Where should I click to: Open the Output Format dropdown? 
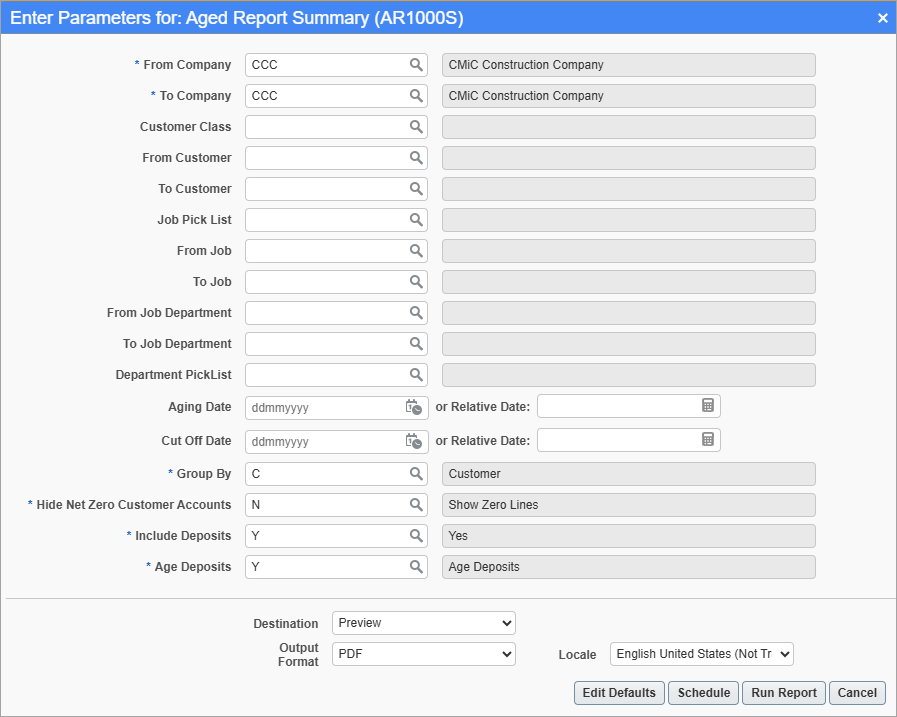click(423, 654)
